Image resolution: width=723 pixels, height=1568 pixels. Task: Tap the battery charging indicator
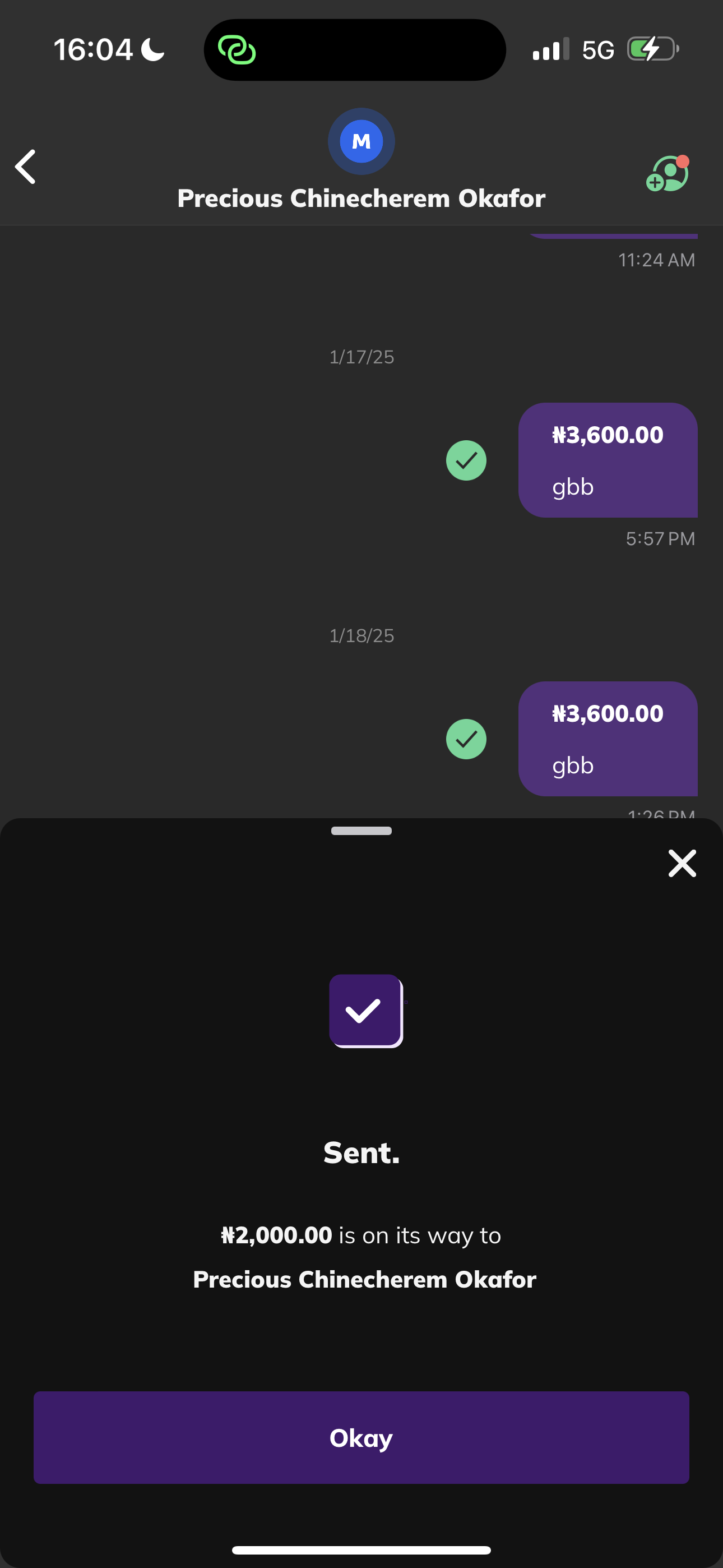[652, 49]
